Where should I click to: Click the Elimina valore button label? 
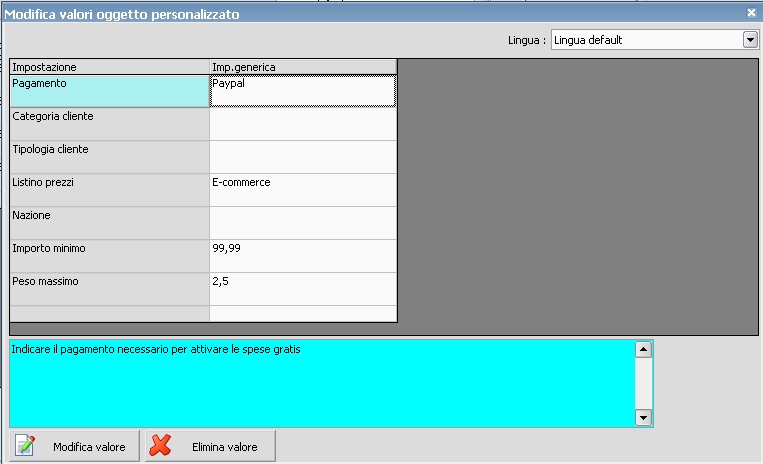click(x=224, y=447)
